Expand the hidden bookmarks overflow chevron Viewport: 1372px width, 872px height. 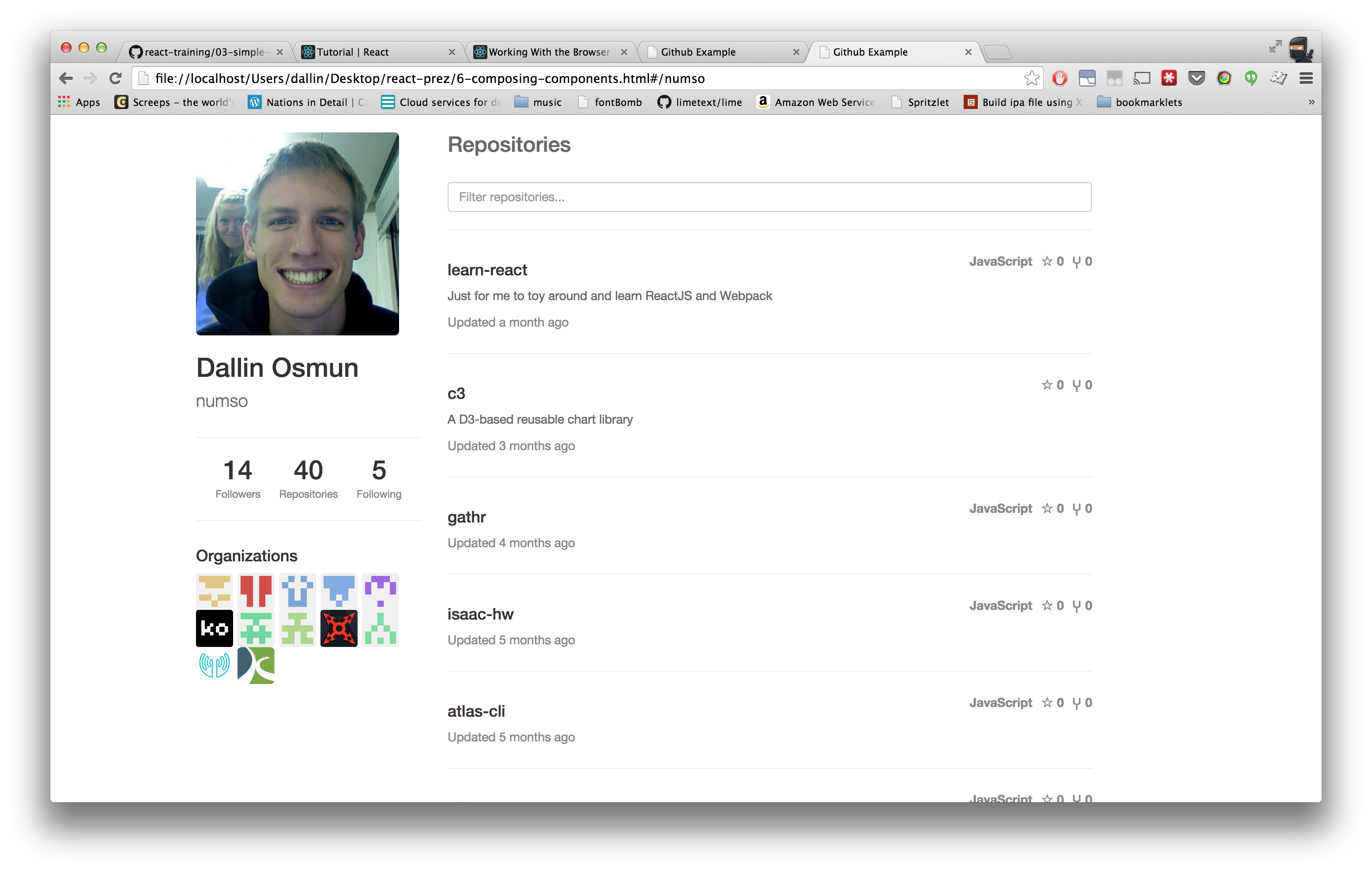(x=1311, y=102)
